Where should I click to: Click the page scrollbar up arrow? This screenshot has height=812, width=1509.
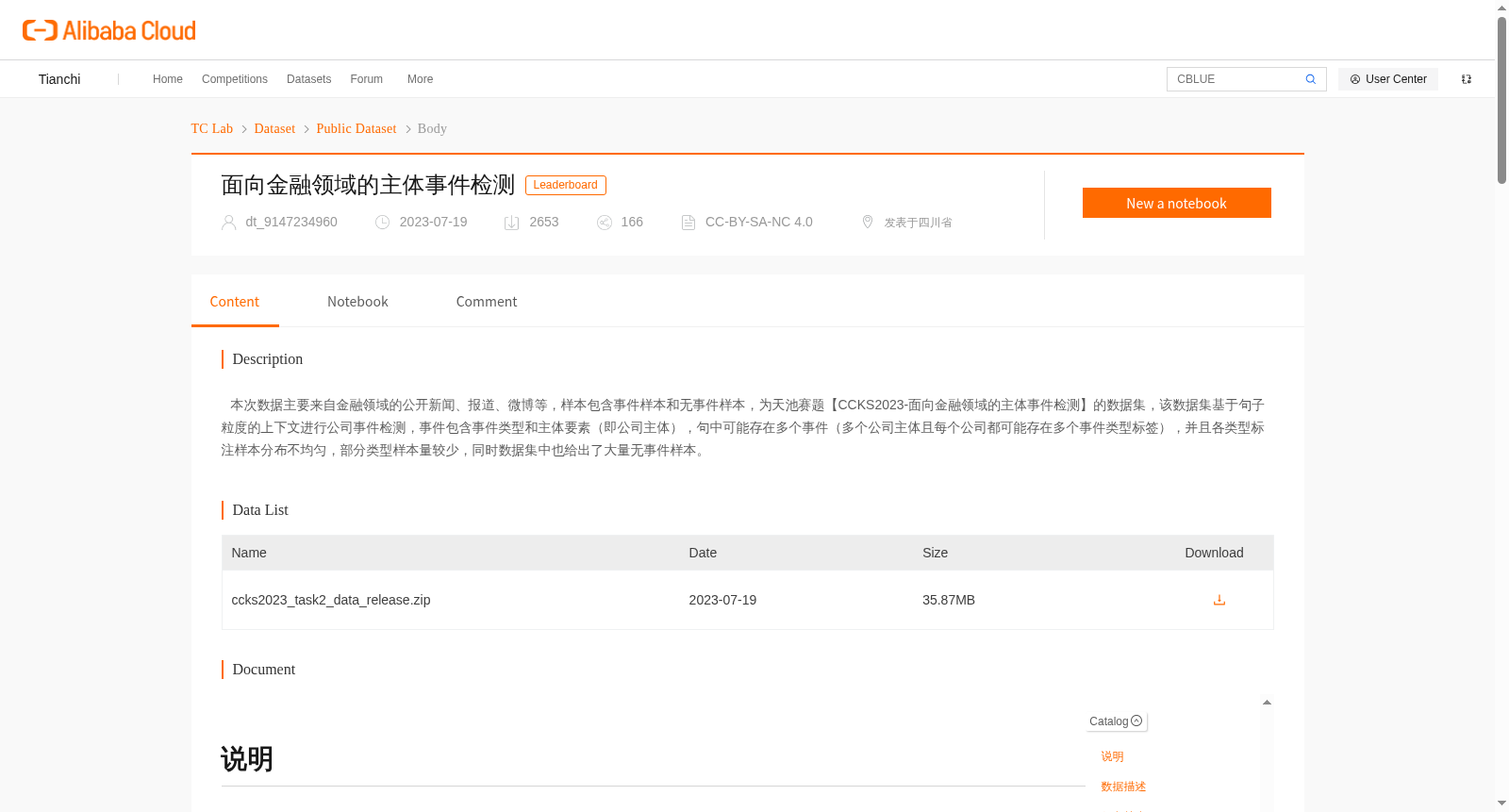coord(1501,8)
